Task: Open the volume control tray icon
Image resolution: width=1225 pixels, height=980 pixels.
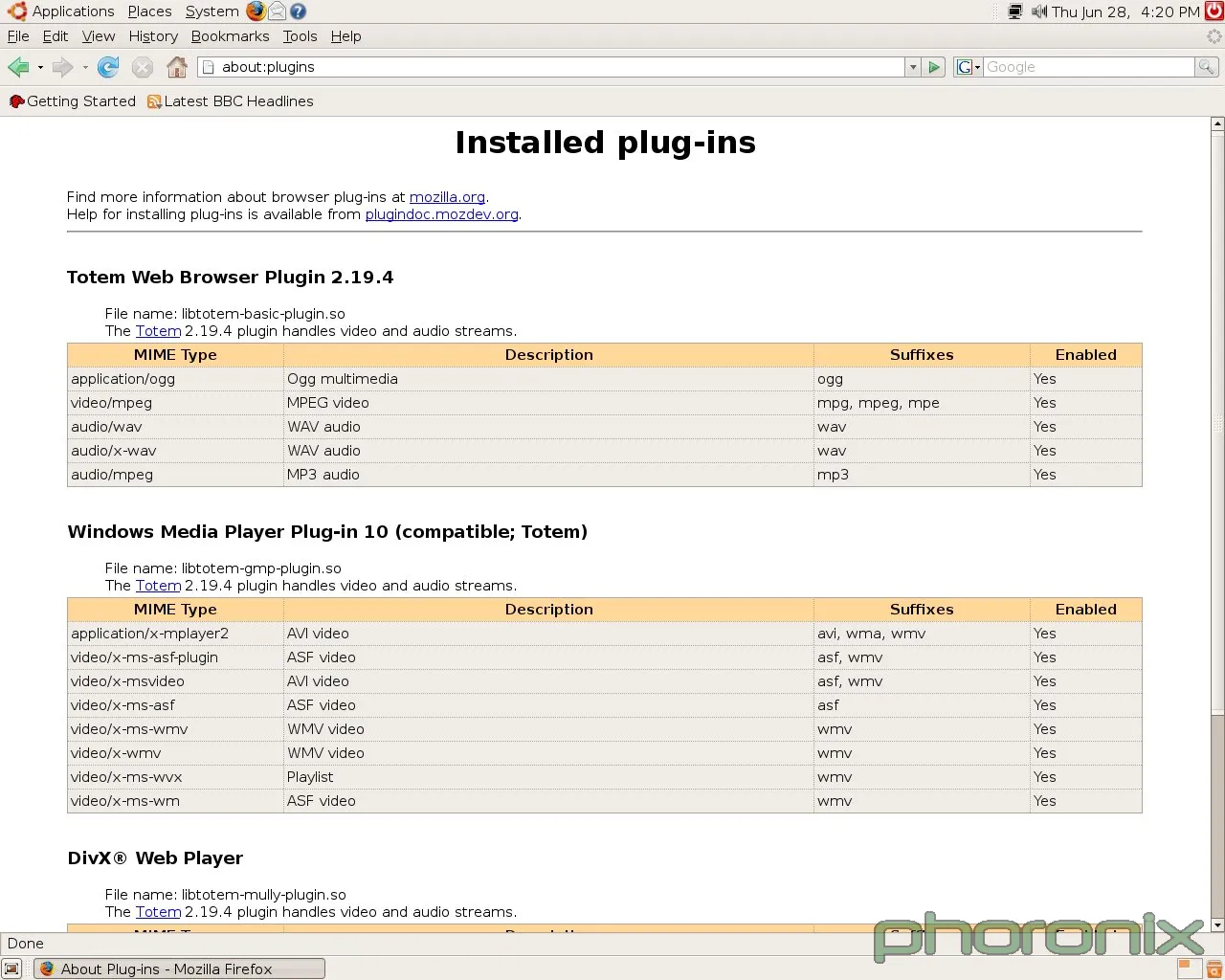Action: coord(1039,11)
